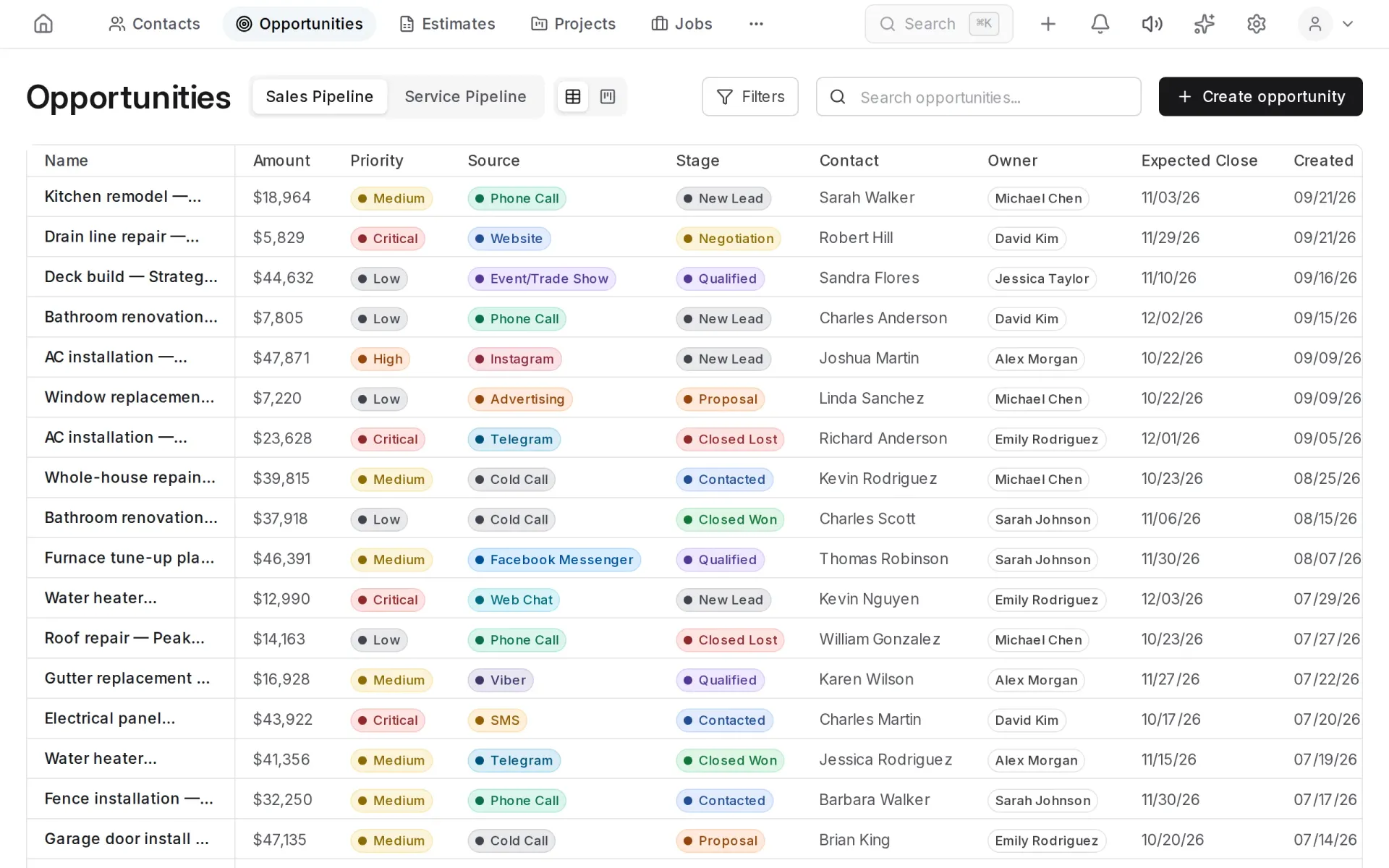The height and width of the screenshot is (868, 1389).
Task: Open the AI sparkles assistant icon
Action: pyautogui.click(x=1204, y=24)
